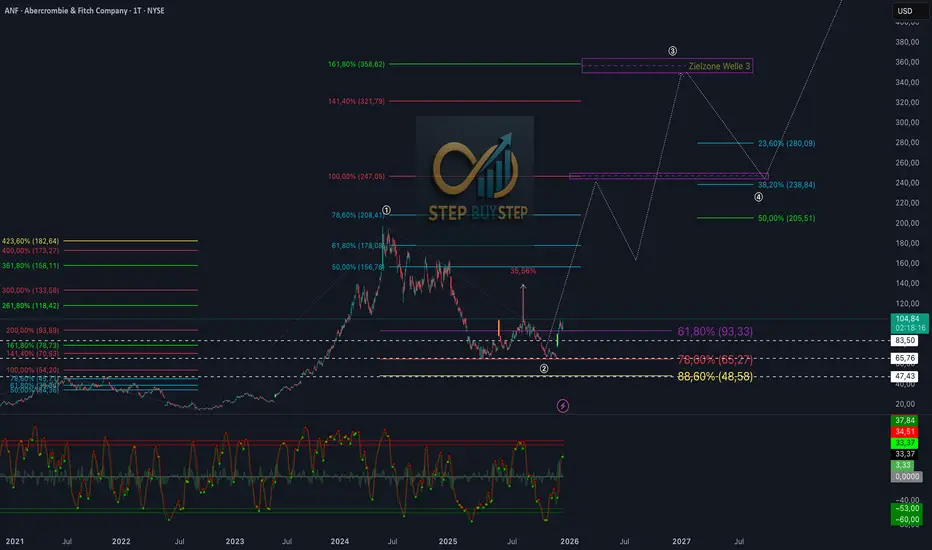Click the 160,00 price axis tick
The height and width of the screenshot is (550, 932).
point(907,263)
